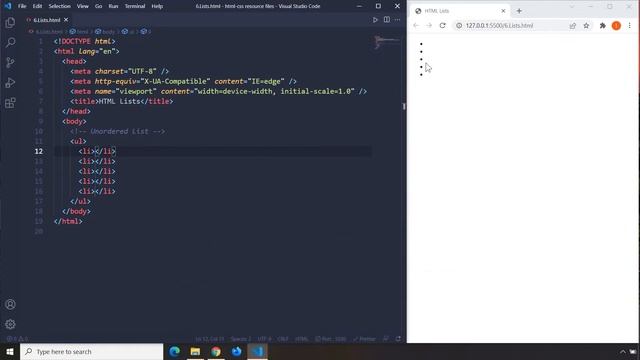Screen dimensions: 640x360
Task: Open File Explorer from the taskbar
Action: coord(195,351)
